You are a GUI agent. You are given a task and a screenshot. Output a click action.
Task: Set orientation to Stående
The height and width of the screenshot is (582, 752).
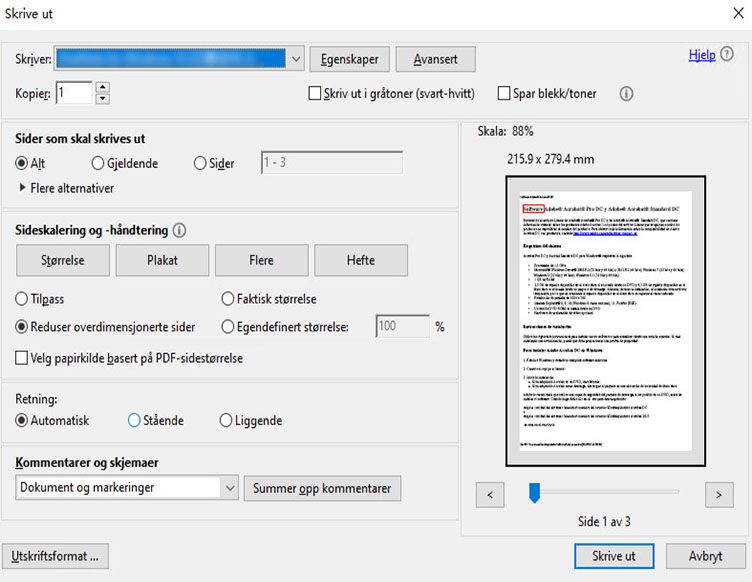134,420
